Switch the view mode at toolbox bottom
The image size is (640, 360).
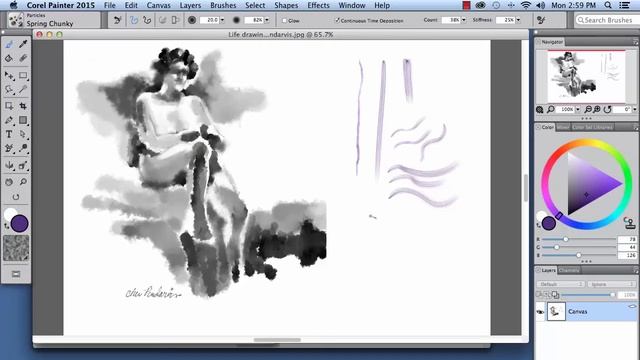coord(16,274)
